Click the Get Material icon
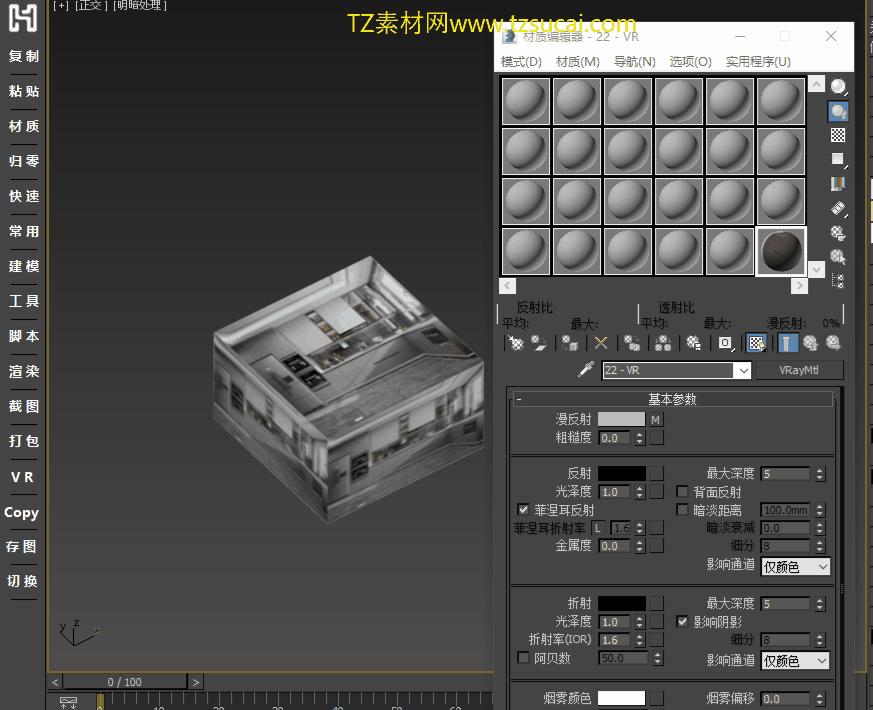The image size is (873, 710). (515, 343)
